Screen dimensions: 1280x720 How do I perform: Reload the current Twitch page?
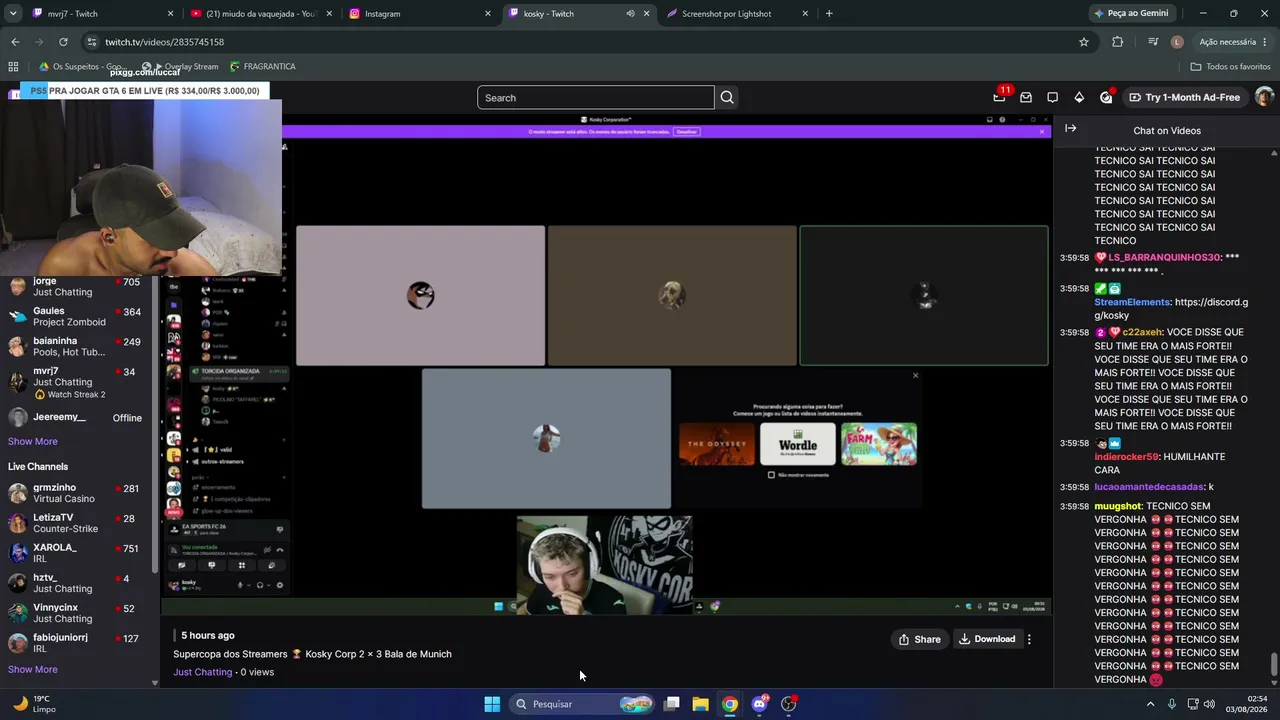tap(63, 42)
